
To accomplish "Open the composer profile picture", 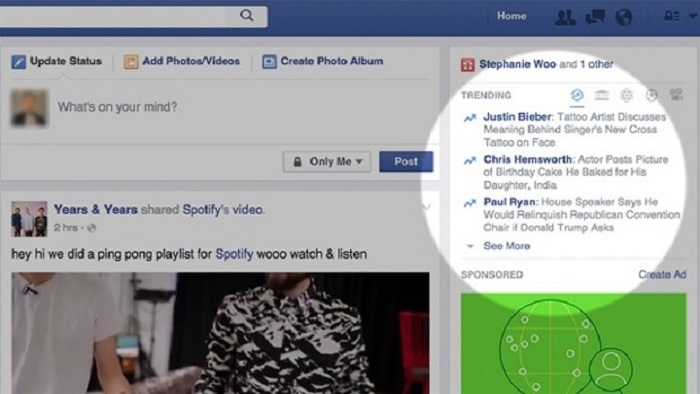I will pos(29,108).
